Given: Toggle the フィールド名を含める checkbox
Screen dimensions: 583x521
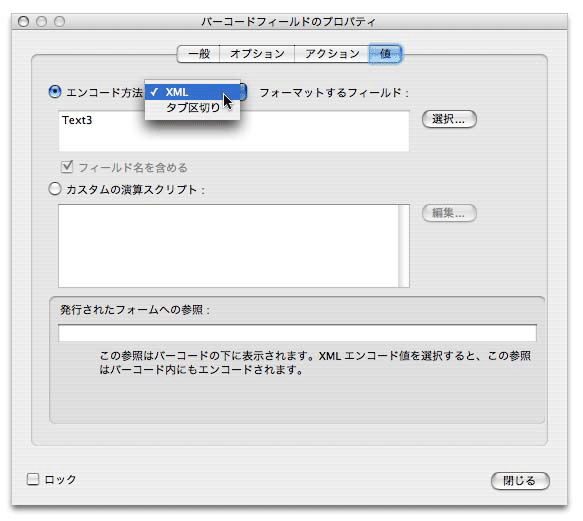Looking at the screenshot, I should coord(67,167).
